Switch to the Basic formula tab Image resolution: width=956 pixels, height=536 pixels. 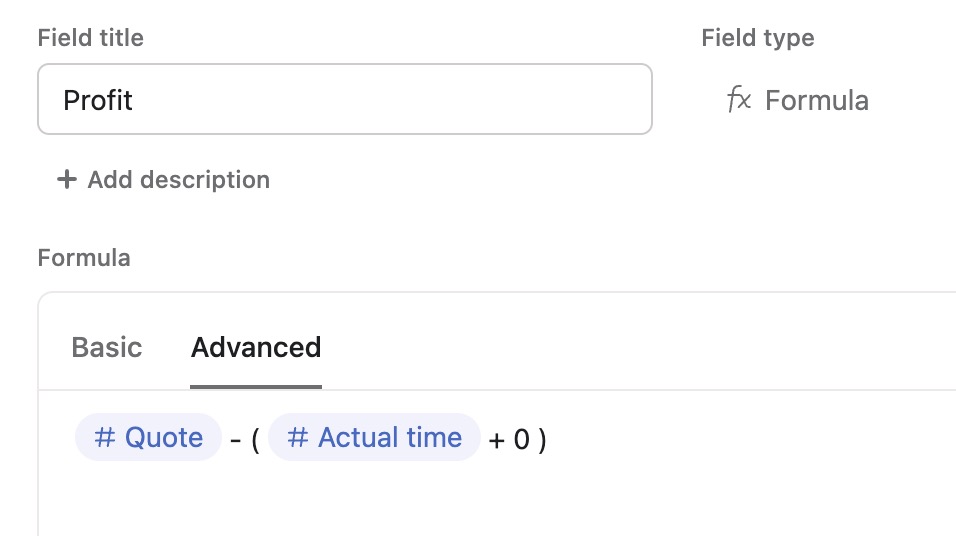pos(107,348)
